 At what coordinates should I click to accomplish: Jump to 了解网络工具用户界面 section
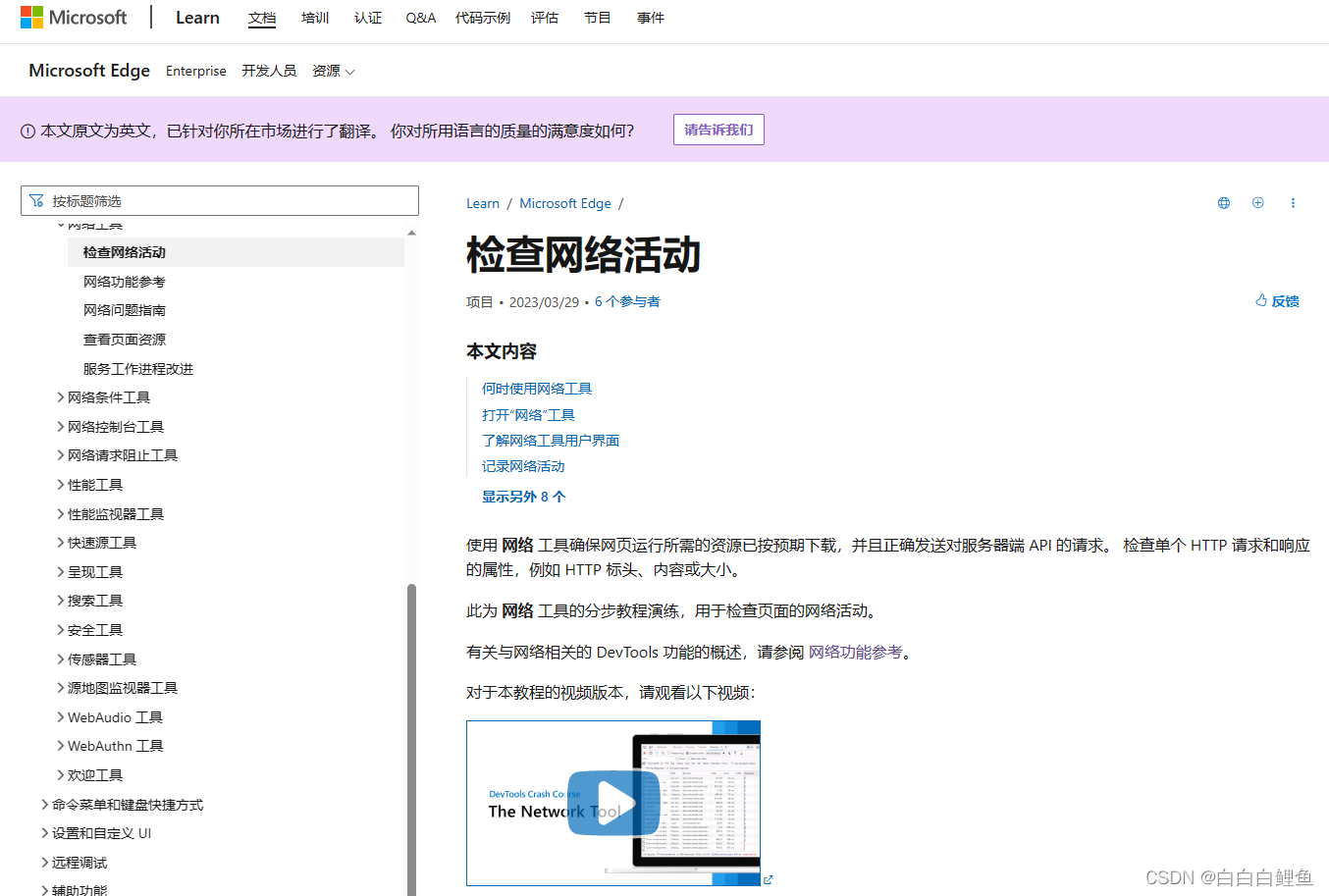[551, 441]
